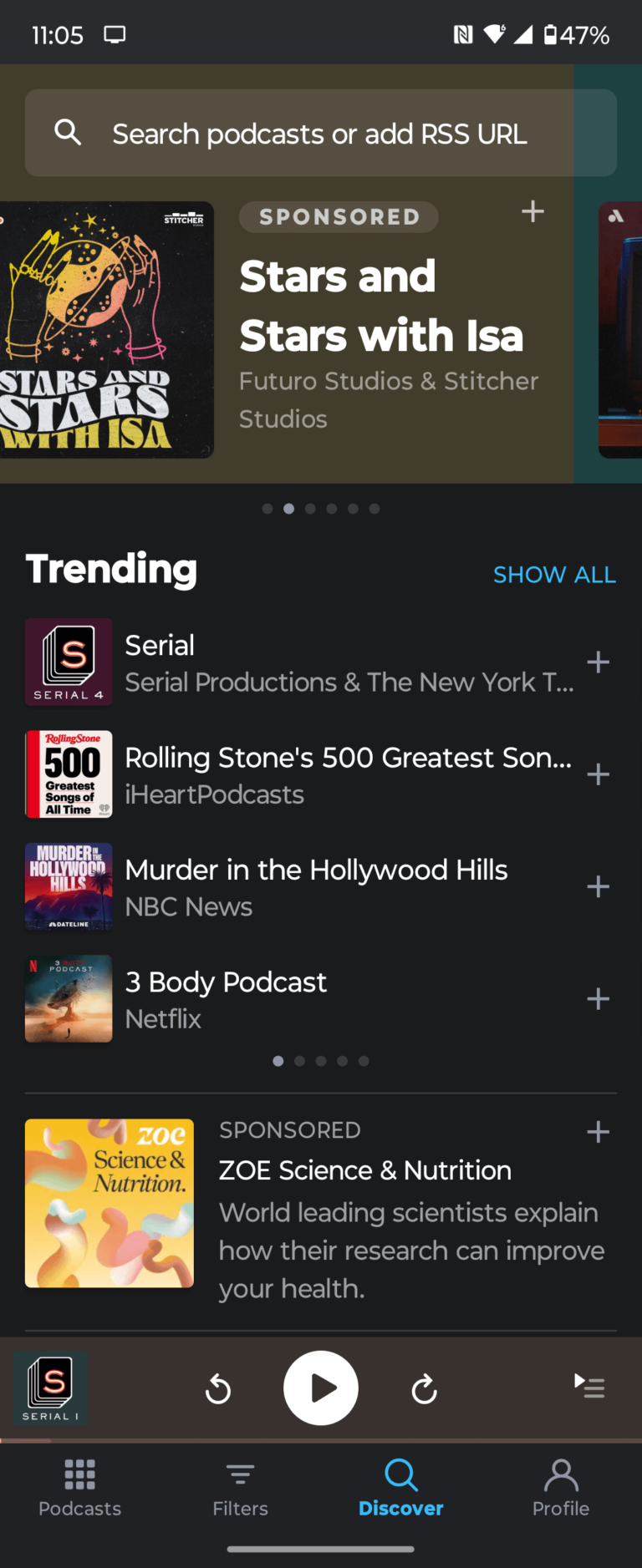This screenshot has width=642, height=1568.
Task: Select the Serial trending row title
Action: pyautogui.click(x=160, y=645)
